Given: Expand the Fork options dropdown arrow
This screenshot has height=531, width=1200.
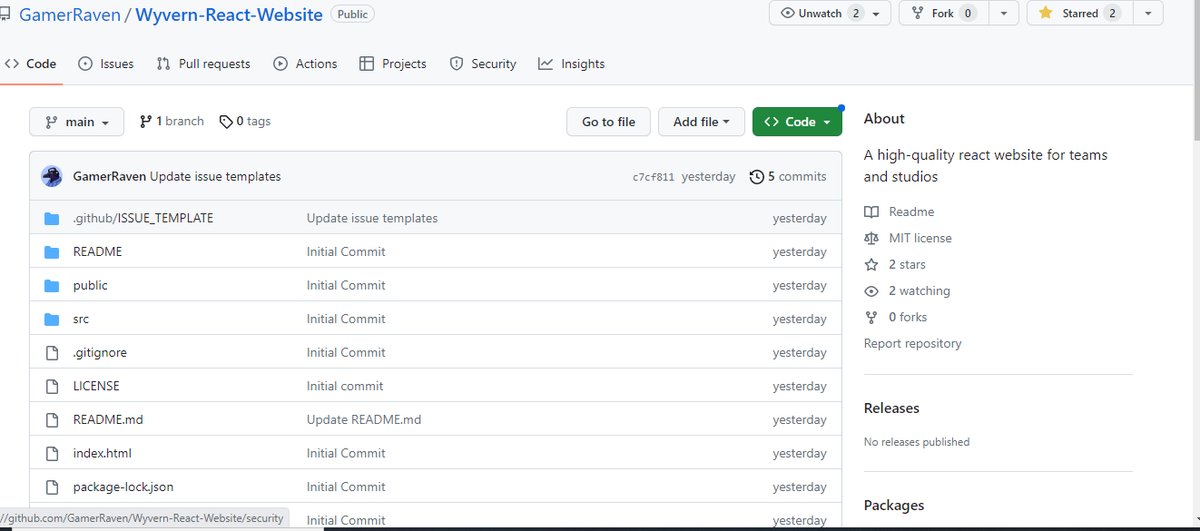Looking at the screenshot, I should click(1004, 14).
